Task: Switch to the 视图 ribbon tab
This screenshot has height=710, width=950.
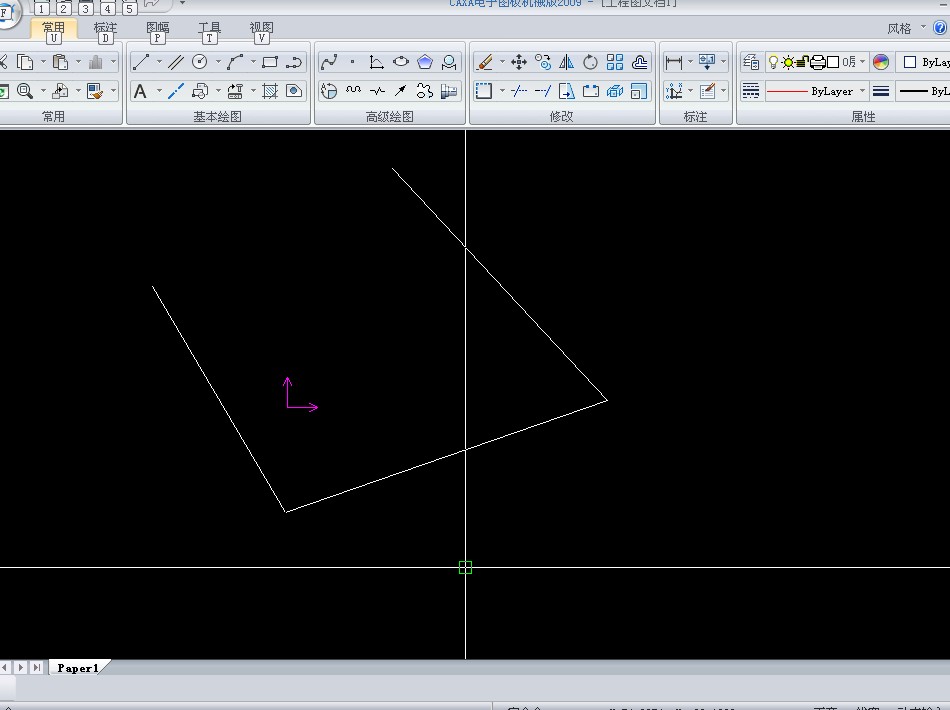Action: pyautogui.click(x=262, y=28)
